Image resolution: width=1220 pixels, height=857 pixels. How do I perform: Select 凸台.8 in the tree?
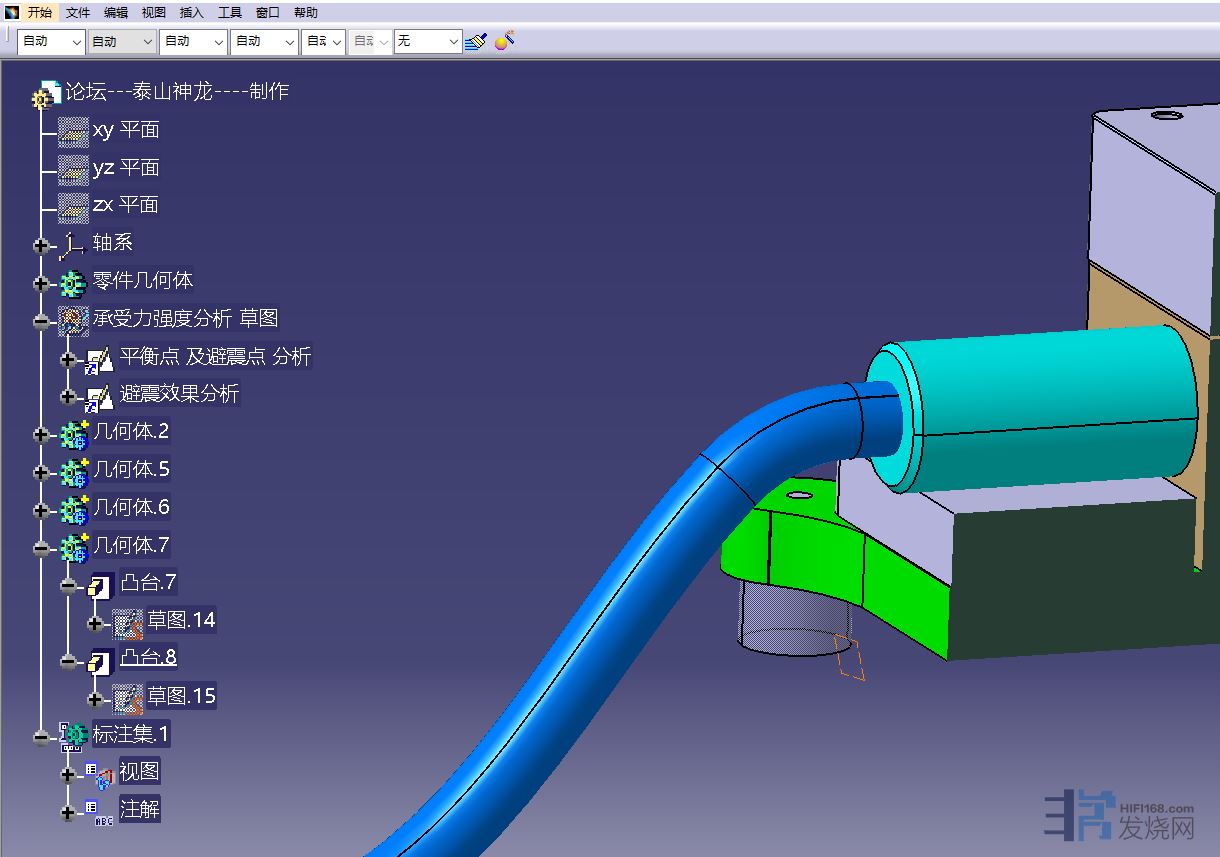point(148,658)
